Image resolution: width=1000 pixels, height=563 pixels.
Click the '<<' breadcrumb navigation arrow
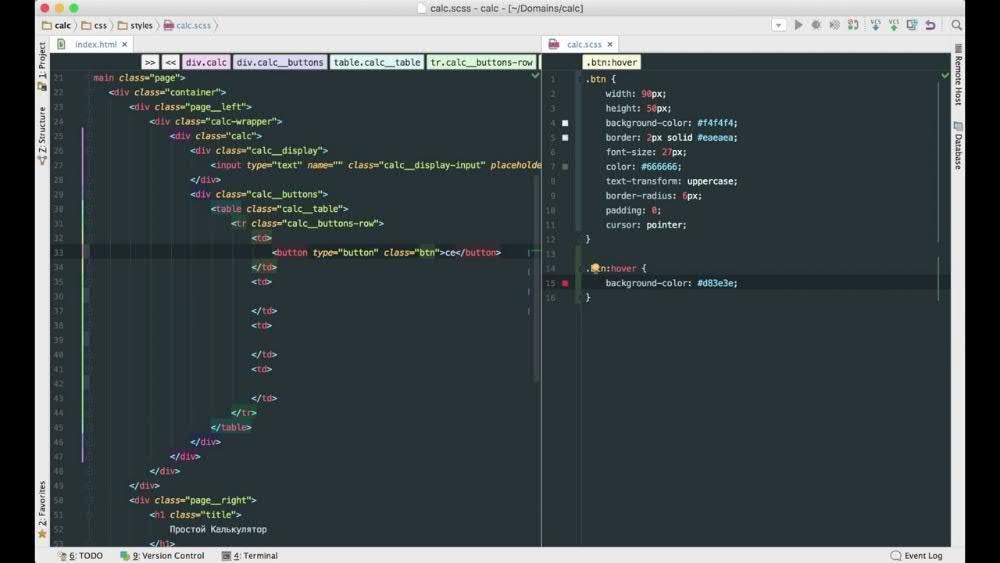pyautogui.click(x=171, y=62)
